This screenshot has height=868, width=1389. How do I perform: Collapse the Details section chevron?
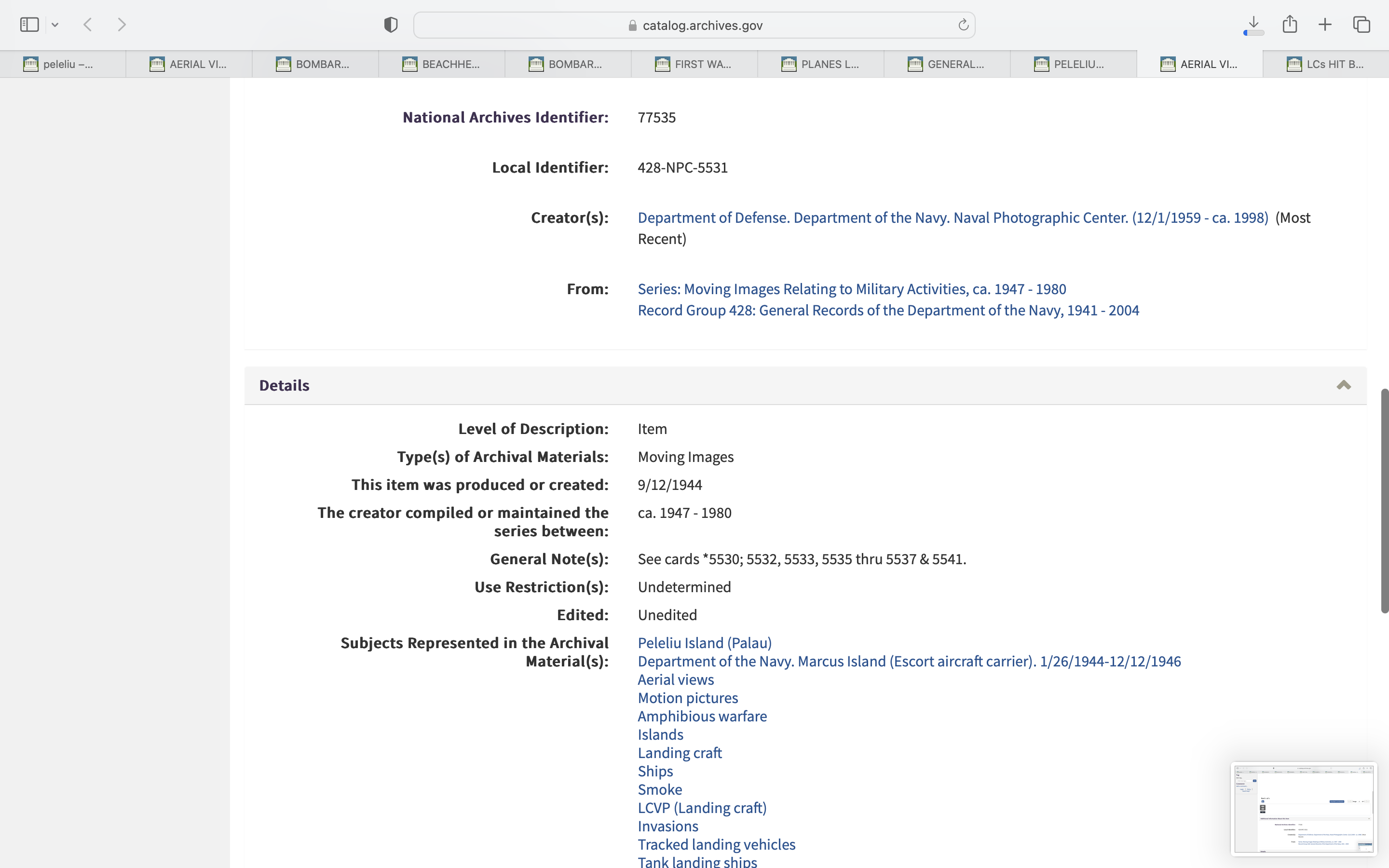pos(1343,385)
